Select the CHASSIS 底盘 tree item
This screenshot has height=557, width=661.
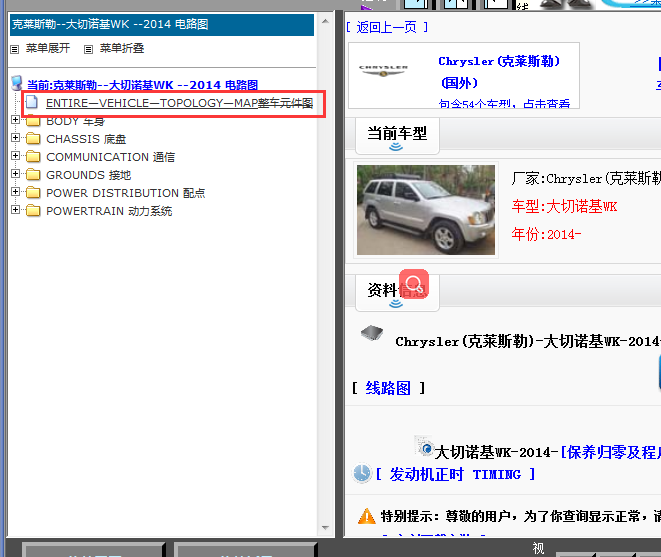[x=86, y=139]
